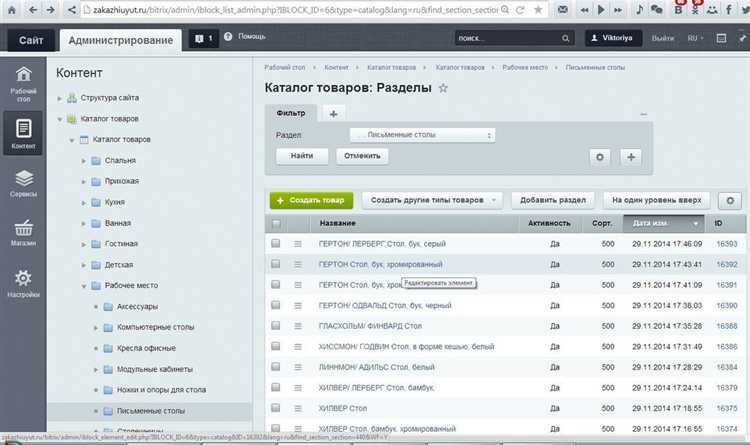This screenshot has height=445, width=750.
Task: Reload the page in the address bar
Action: click(520, 10)
